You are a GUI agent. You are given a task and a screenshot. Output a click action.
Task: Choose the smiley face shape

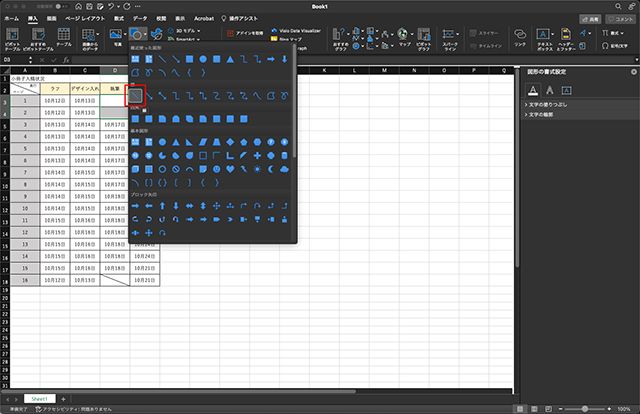(216, 169)
